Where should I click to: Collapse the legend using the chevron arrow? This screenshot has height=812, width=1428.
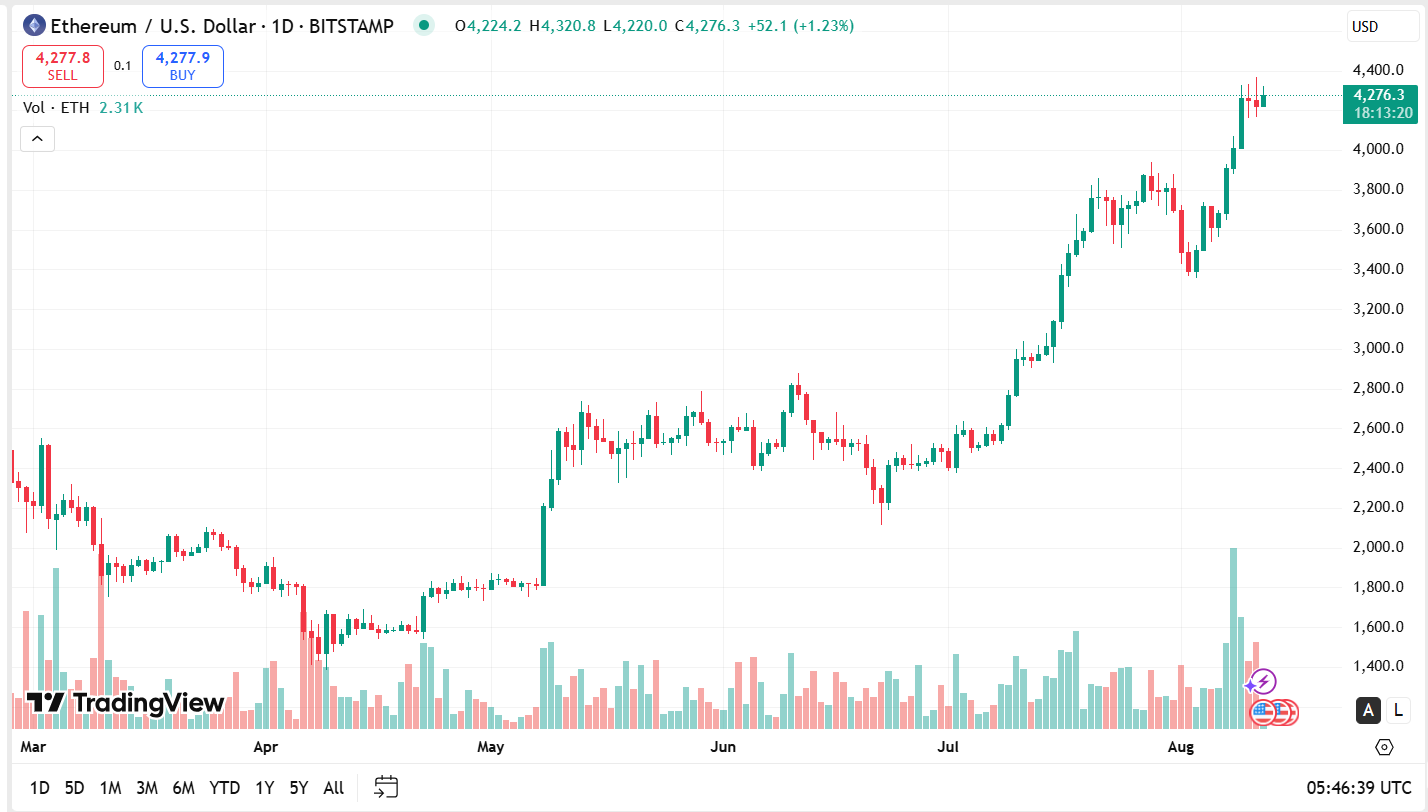pos(37,138)
